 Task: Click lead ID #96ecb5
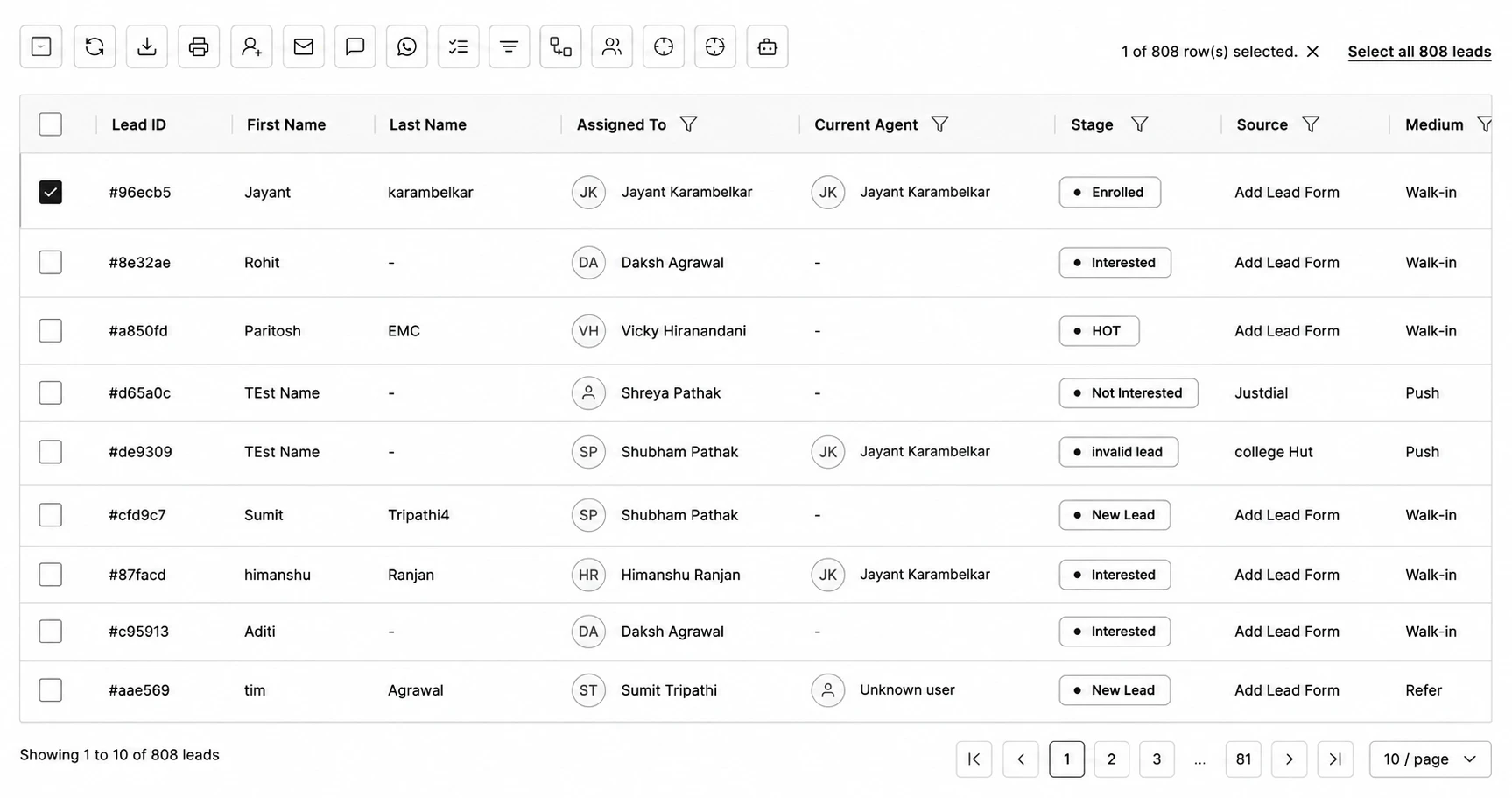tap(140, 192)
